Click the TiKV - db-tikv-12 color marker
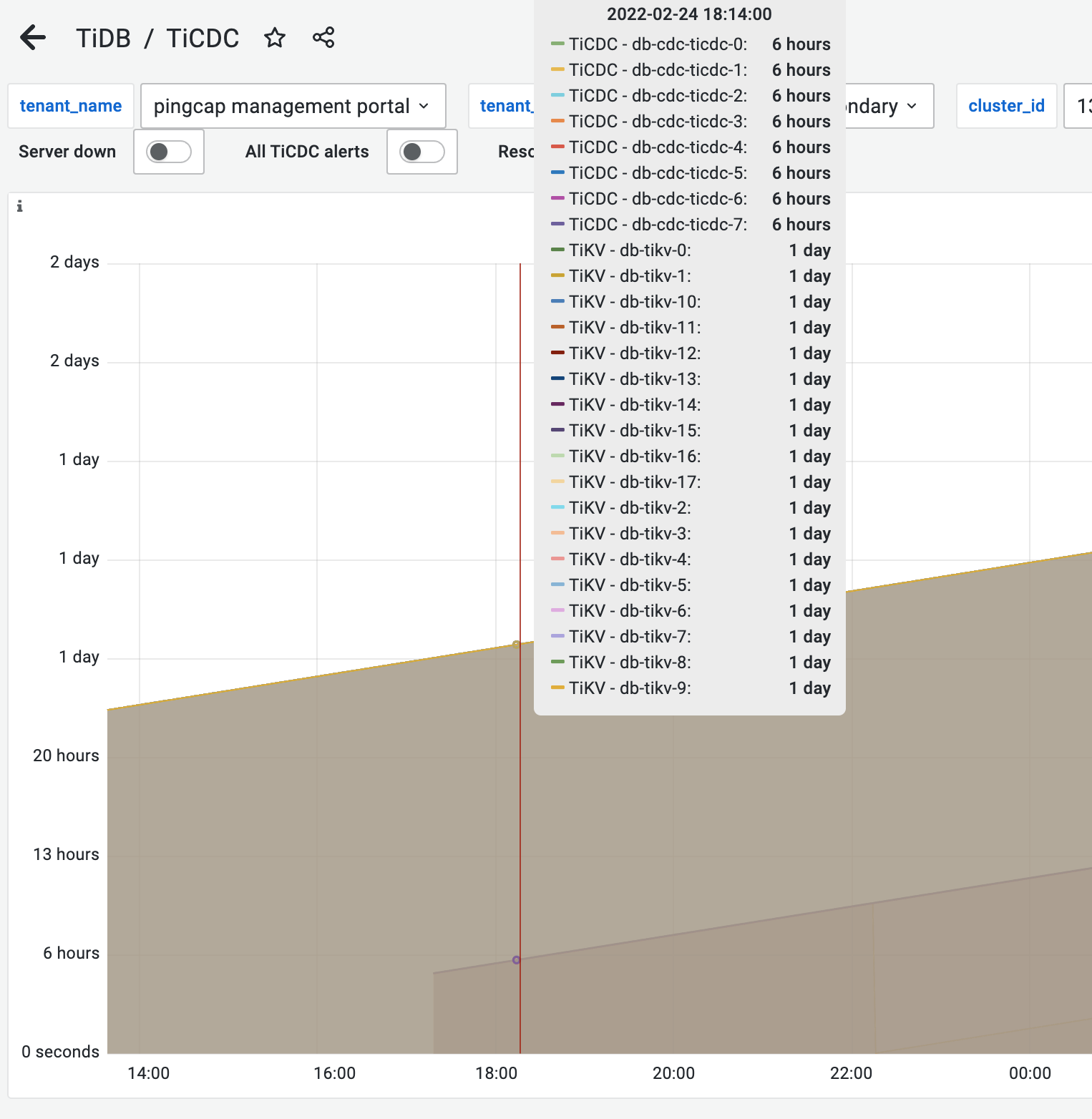The image size is (1092, 1119). pyautogui.click(x=557, y=353)
